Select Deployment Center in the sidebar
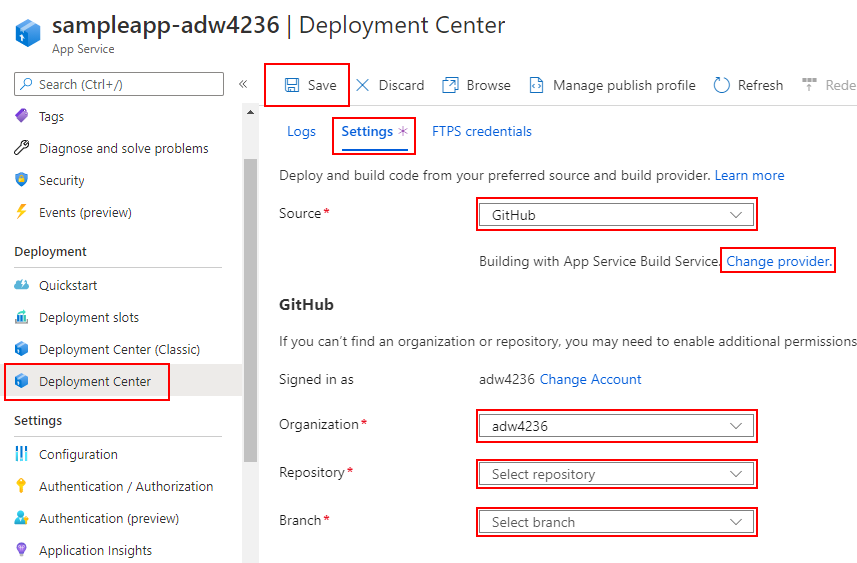 coord(95,382)
